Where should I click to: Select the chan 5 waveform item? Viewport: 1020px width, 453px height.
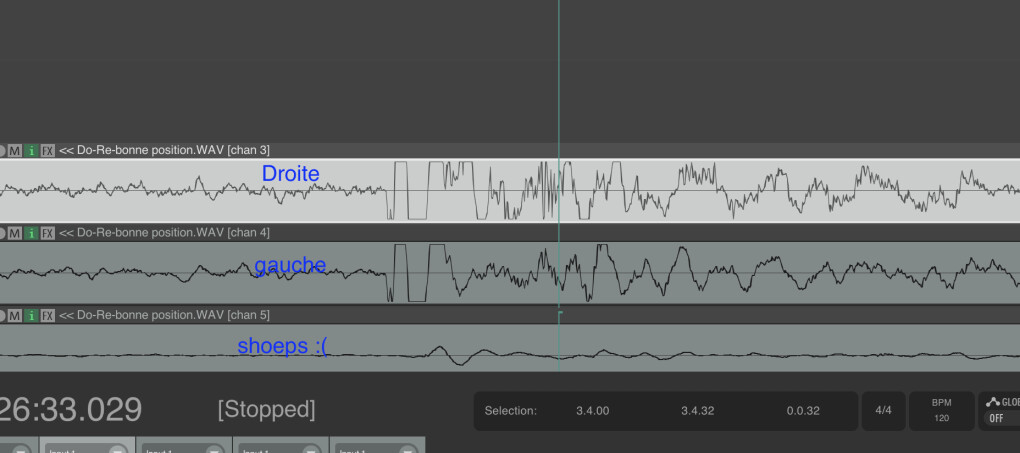(510, 348)
